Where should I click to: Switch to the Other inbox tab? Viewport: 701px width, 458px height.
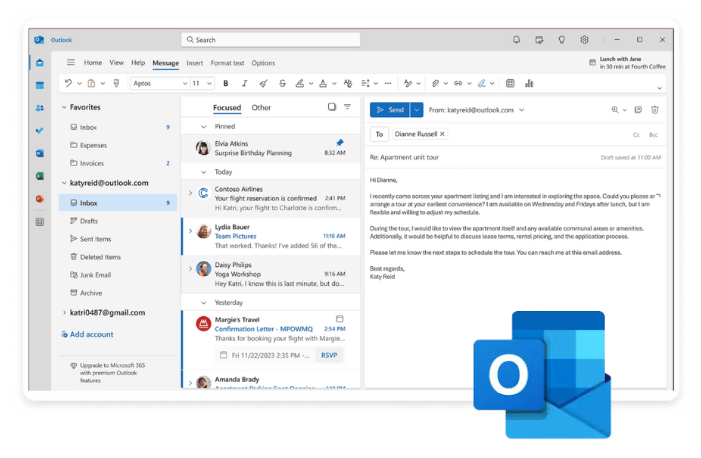tap(261, 108)
